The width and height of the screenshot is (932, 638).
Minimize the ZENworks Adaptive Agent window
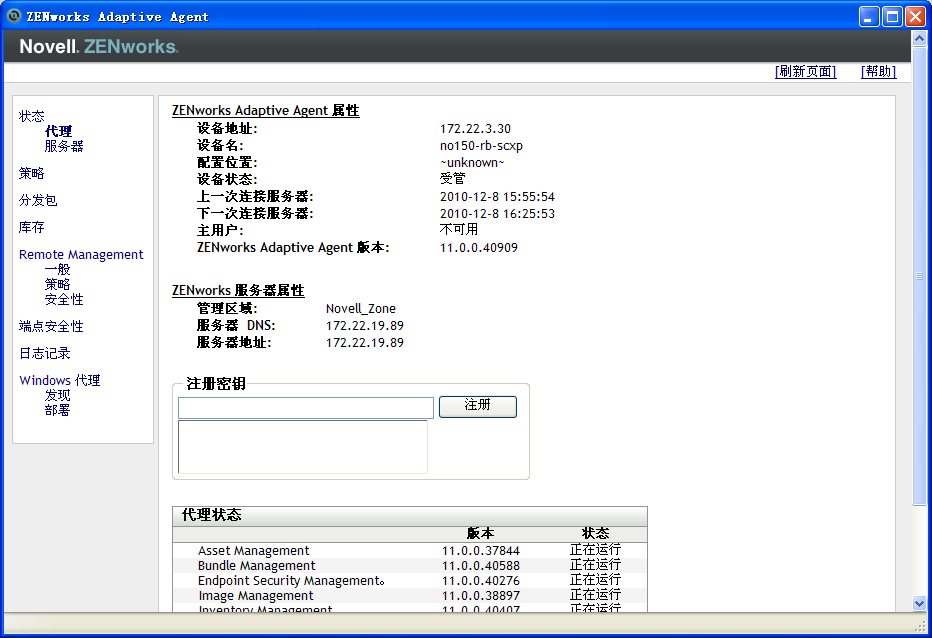click(x=869, y=17)
